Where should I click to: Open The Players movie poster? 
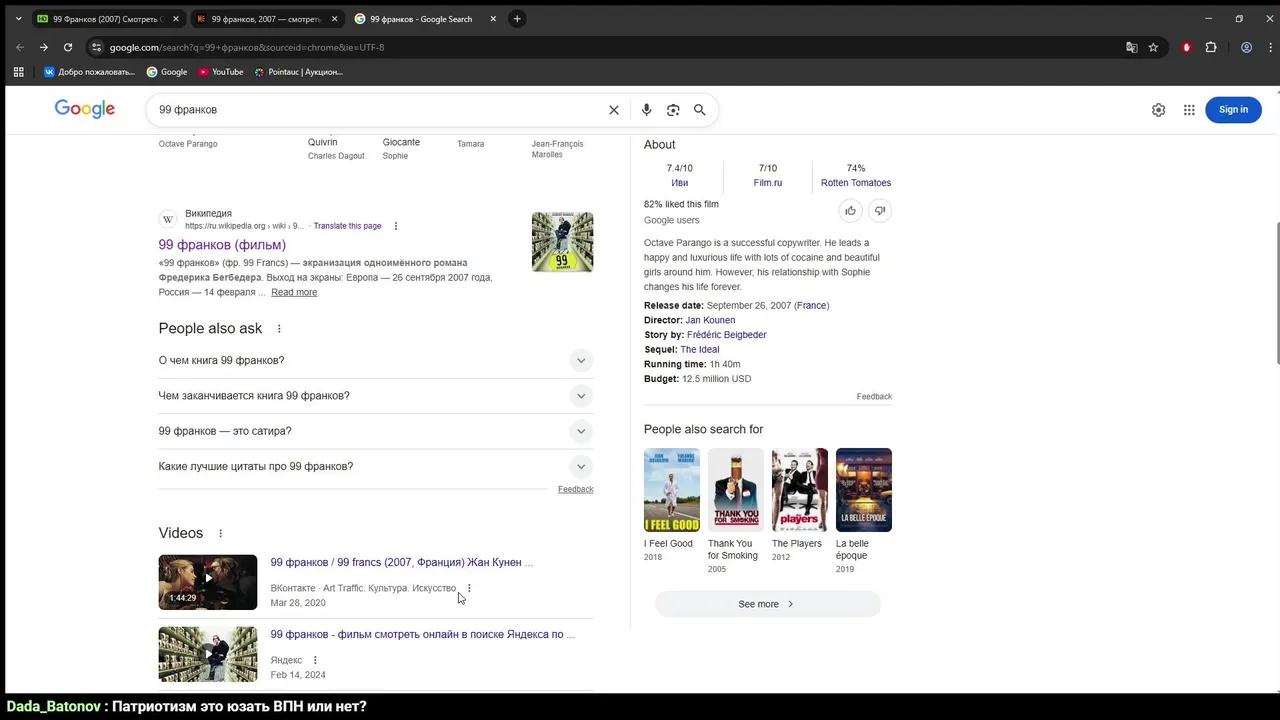pyautogui.click(x=800, y=490)
